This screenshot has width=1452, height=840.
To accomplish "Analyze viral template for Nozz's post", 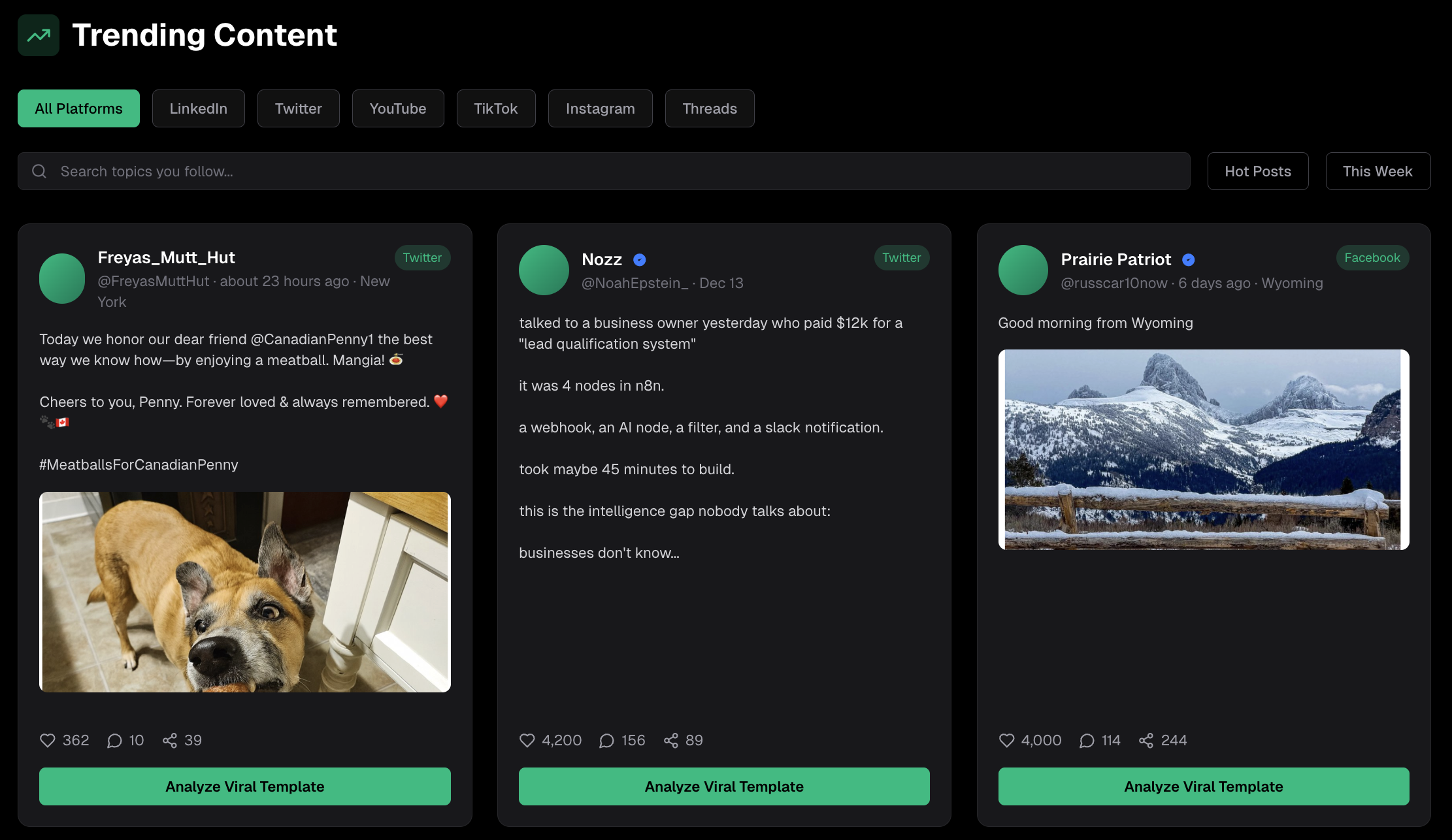I will 724,786.
